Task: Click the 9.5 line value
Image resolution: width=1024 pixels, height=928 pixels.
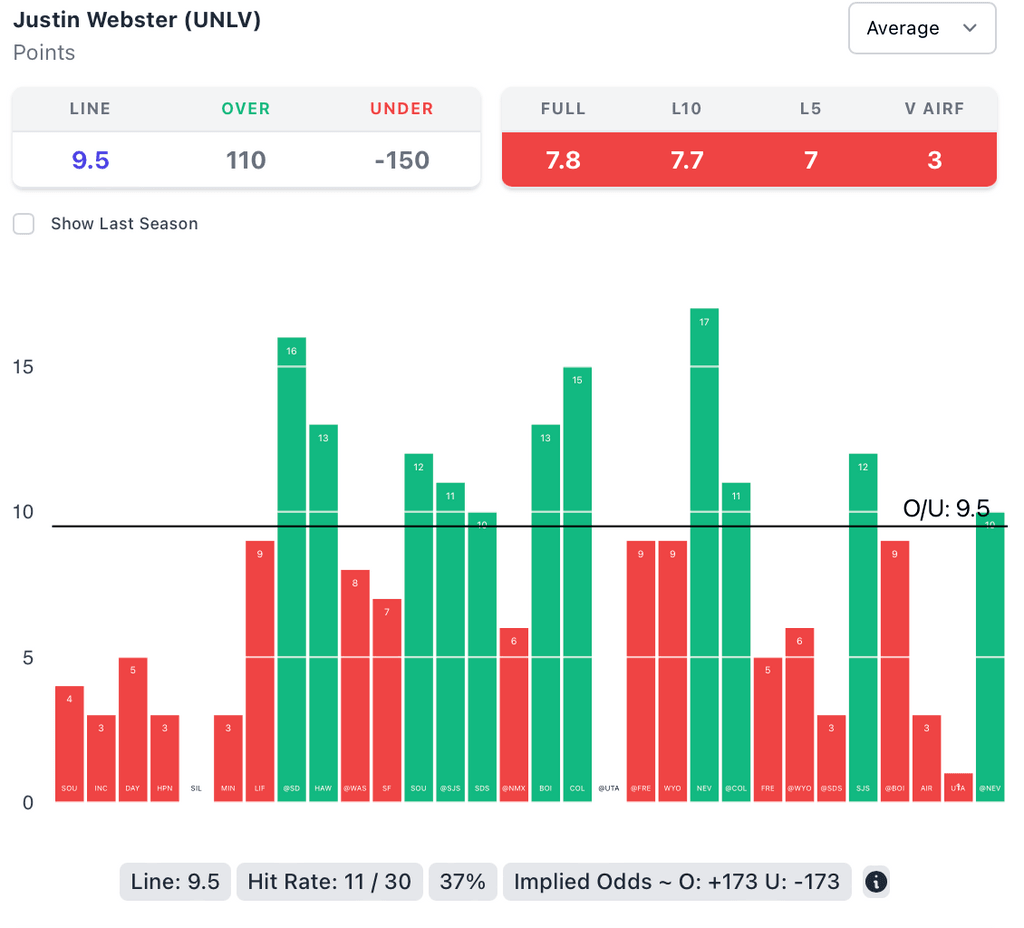Action: click(90, 160)
